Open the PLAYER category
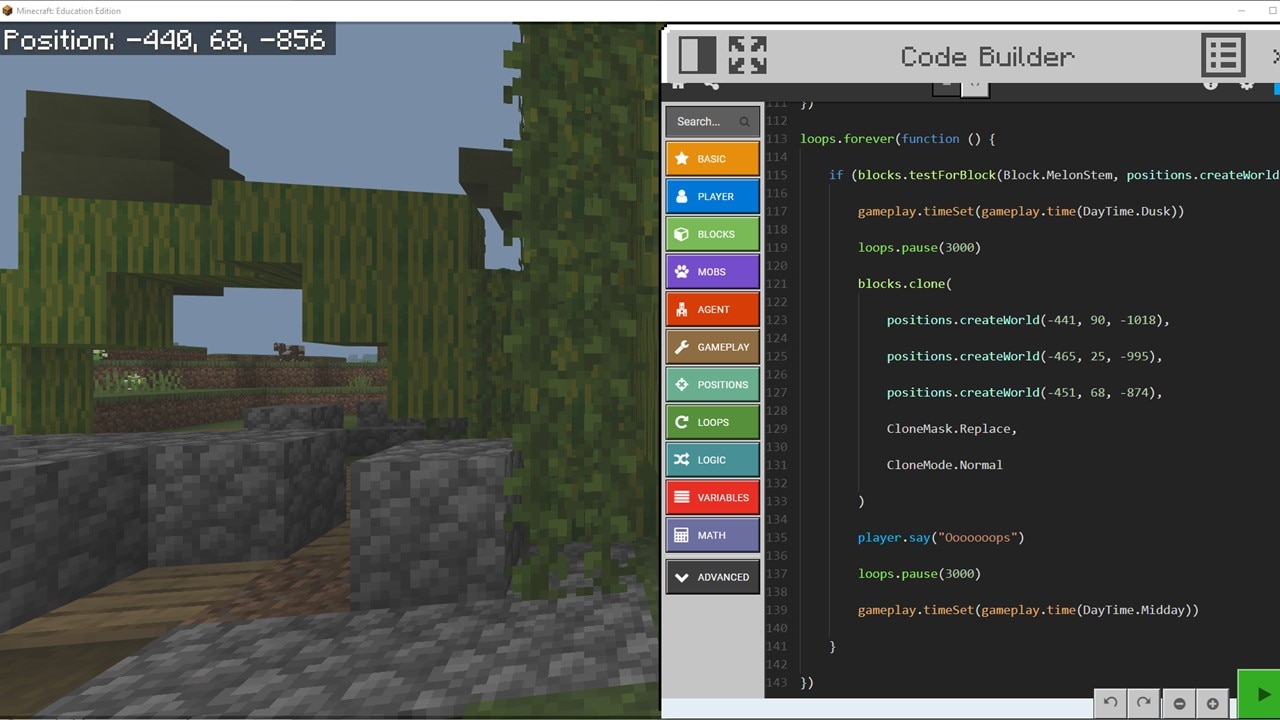Viewport: 1280px width, 720px height. (x=712, y=197)
